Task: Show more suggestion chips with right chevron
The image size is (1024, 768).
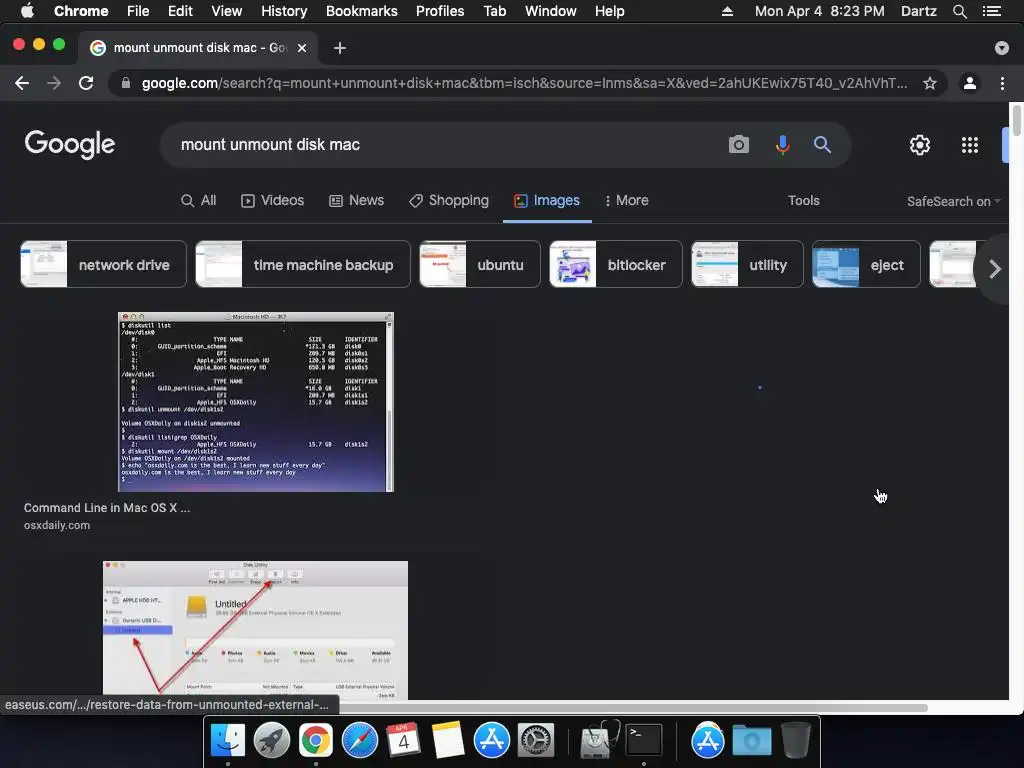Action: (994, 268)
